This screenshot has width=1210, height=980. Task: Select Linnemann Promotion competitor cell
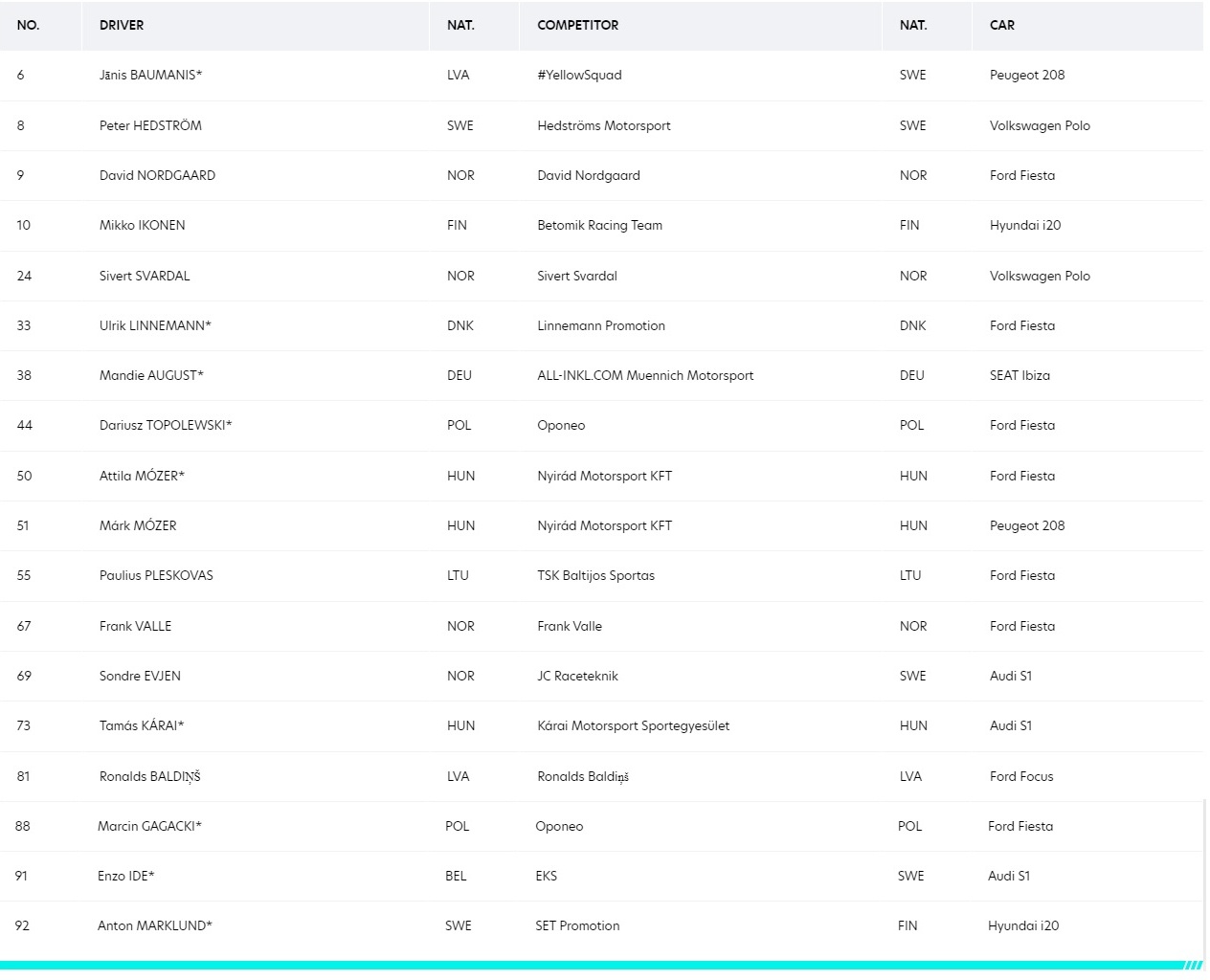[x=601, y=325]
